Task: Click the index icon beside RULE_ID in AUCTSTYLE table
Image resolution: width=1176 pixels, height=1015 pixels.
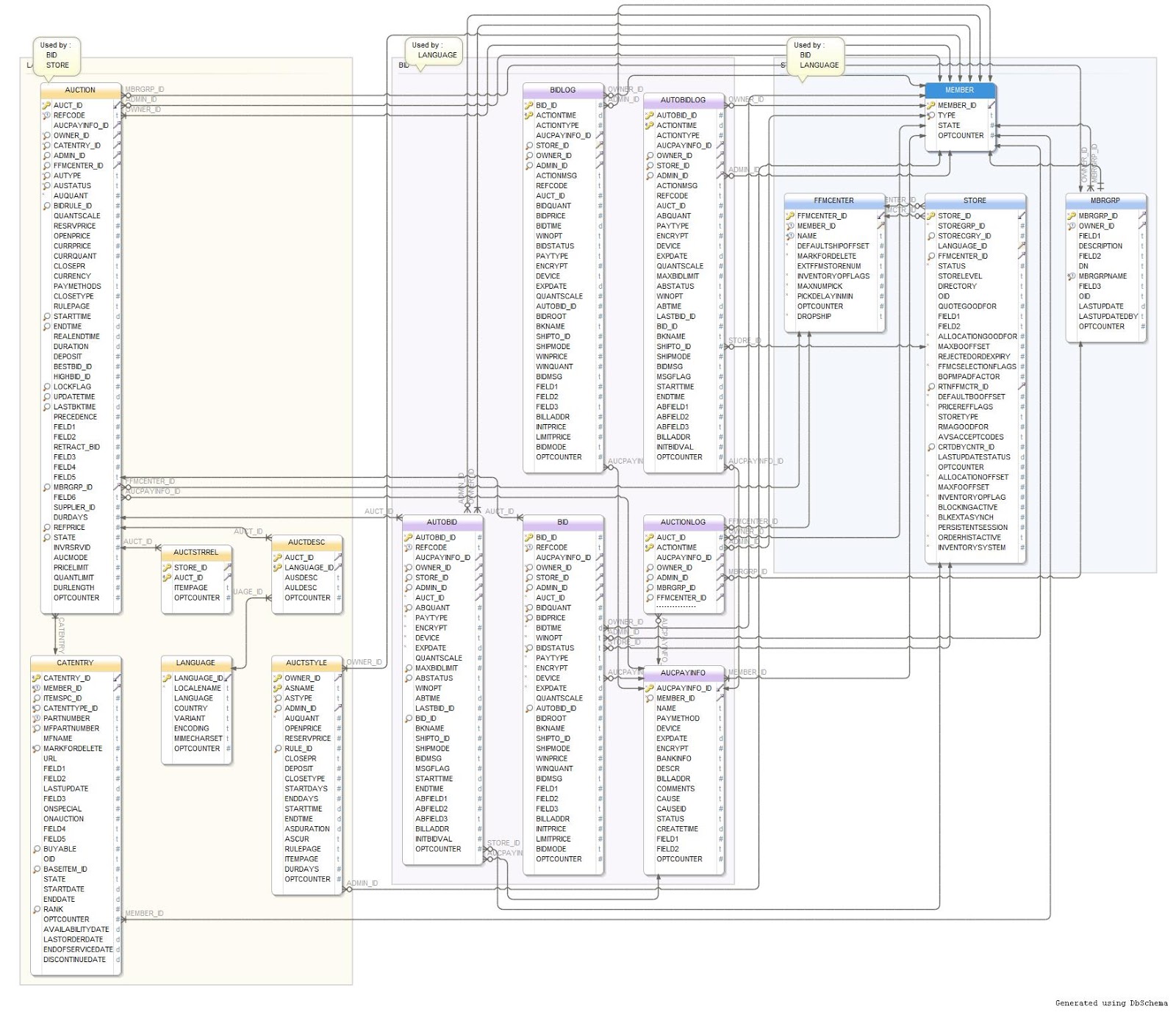Action: click(x=277, y=749)
